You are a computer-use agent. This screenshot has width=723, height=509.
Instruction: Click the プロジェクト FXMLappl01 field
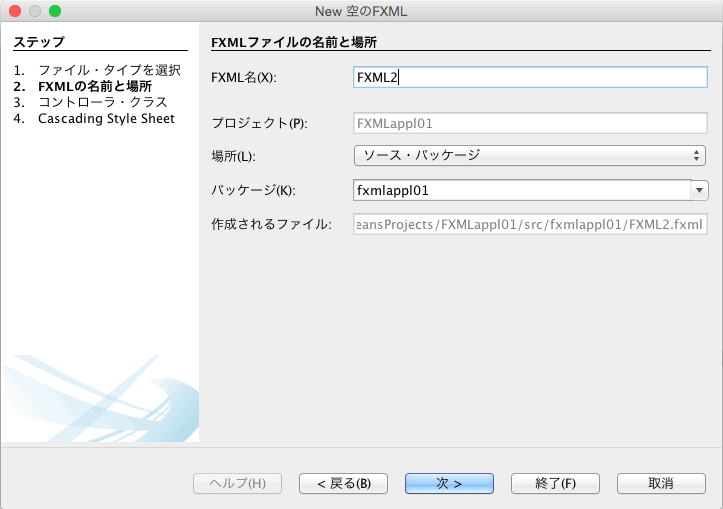(530, 123)
